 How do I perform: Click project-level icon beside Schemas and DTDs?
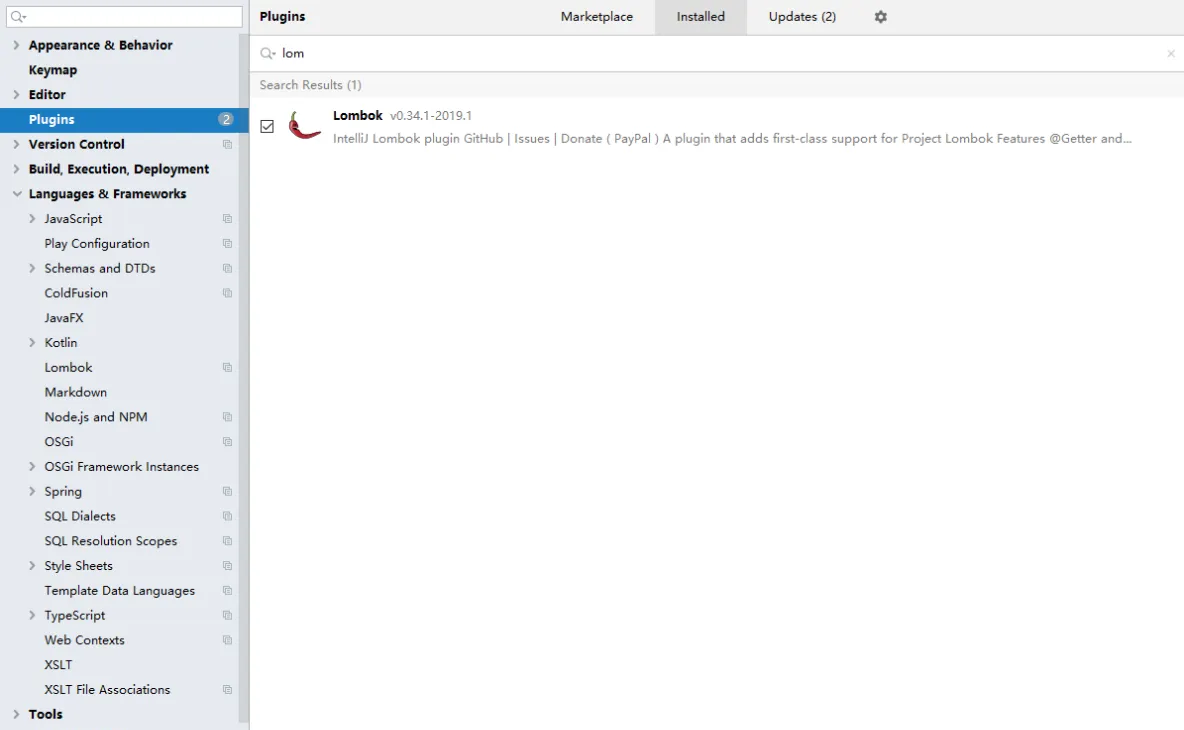pos(227,269)
